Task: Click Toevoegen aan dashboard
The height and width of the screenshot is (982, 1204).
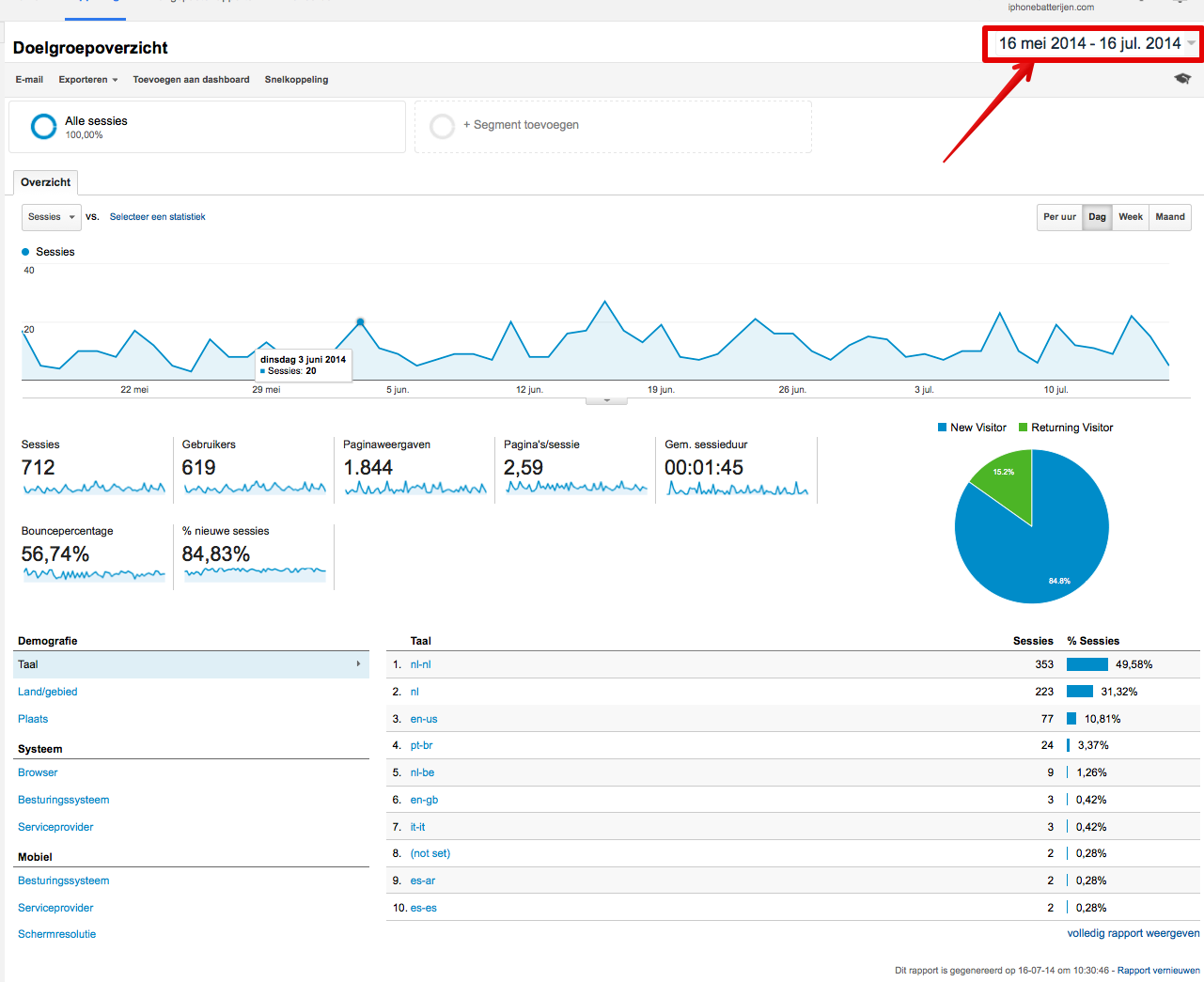Action: click(191, 80)
